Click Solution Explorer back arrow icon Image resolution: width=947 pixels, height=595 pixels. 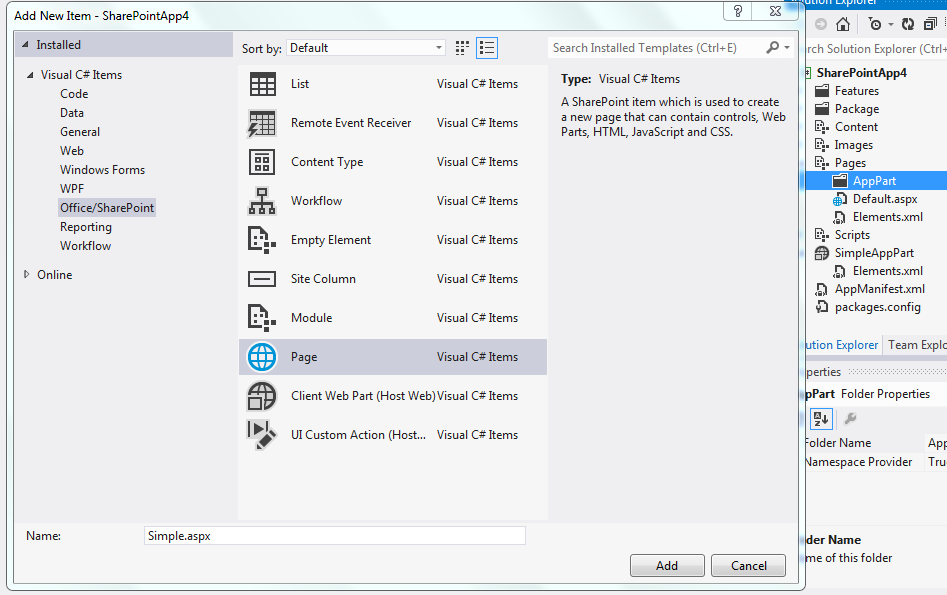coord(821,24)
